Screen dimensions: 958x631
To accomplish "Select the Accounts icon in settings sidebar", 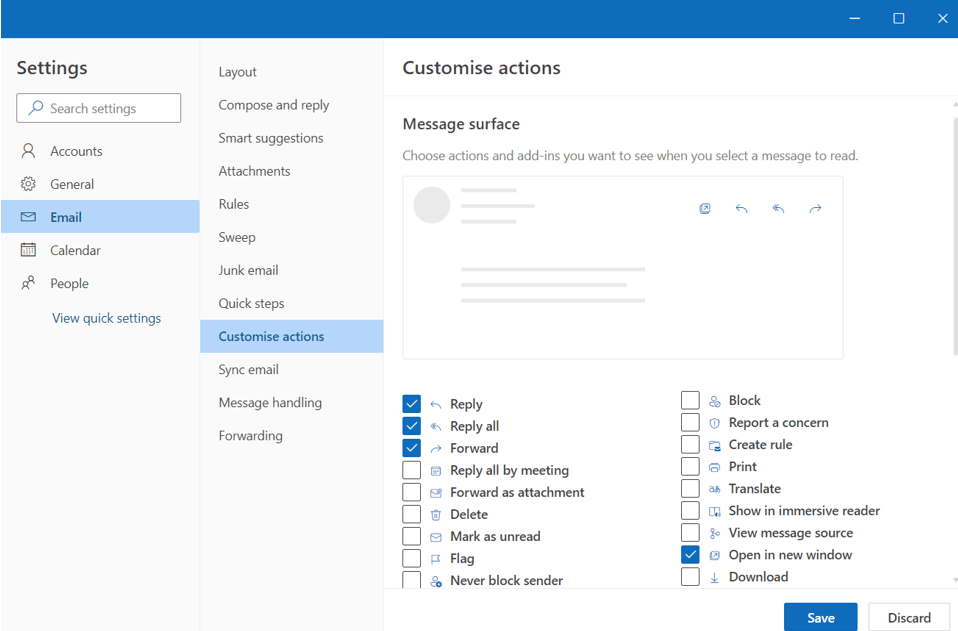I will 28,150.
